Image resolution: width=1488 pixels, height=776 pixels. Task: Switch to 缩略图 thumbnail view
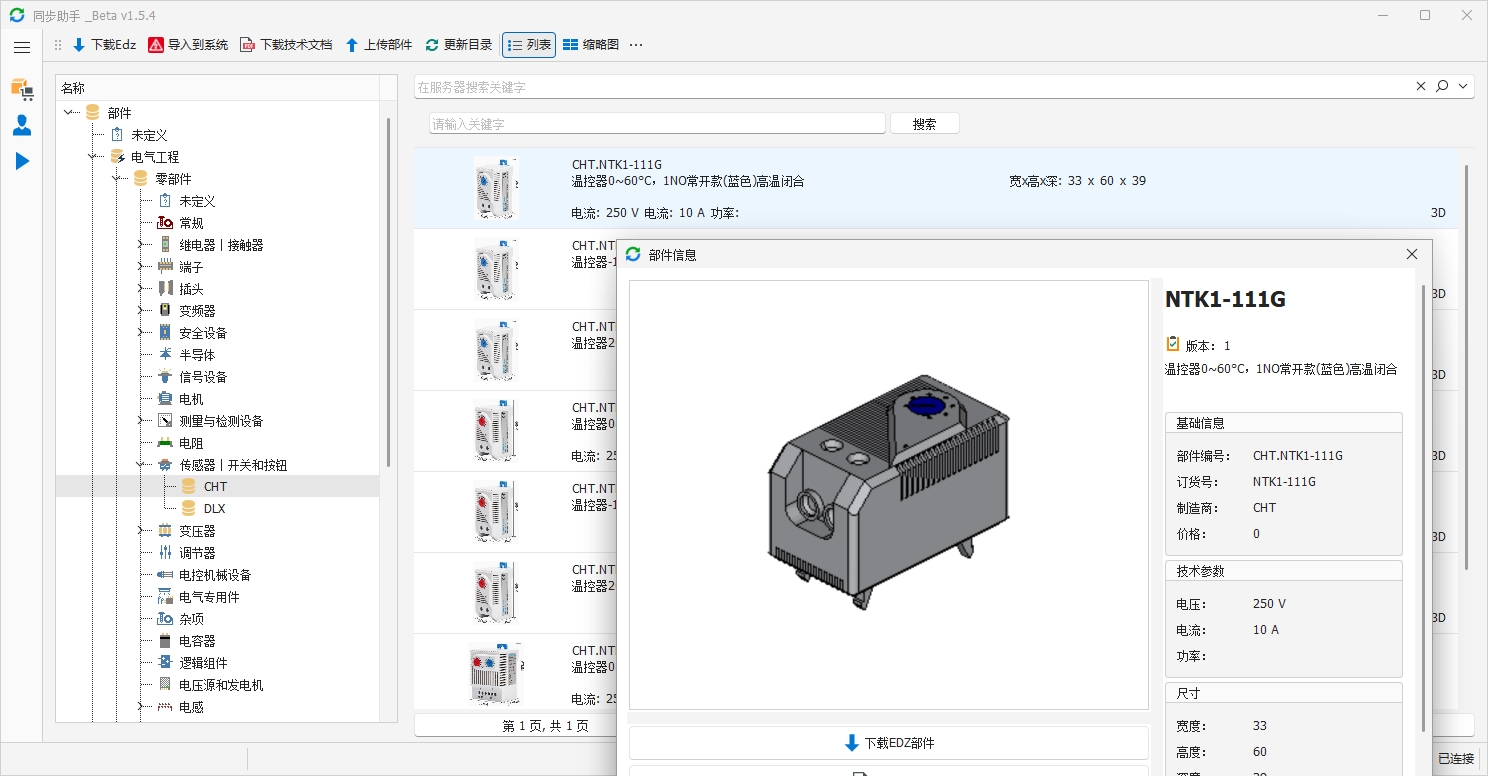click(x=591, y=45)
